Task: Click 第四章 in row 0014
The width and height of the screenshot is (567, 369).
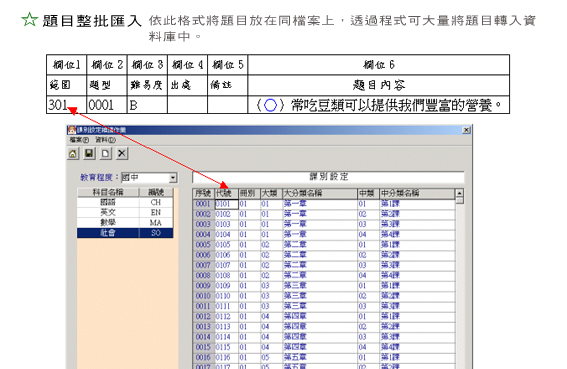Action: [295, 337]
